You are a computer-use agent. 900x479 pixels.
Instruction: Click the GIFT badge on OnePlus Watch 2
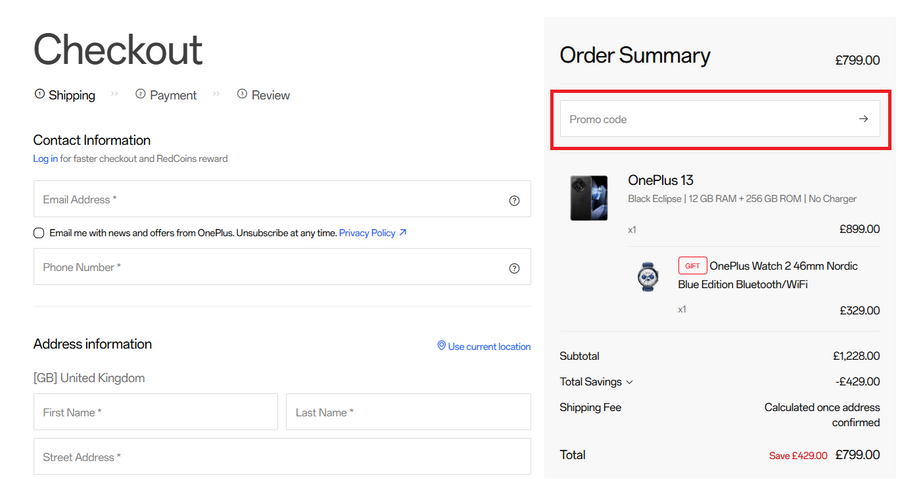[692, 266]
